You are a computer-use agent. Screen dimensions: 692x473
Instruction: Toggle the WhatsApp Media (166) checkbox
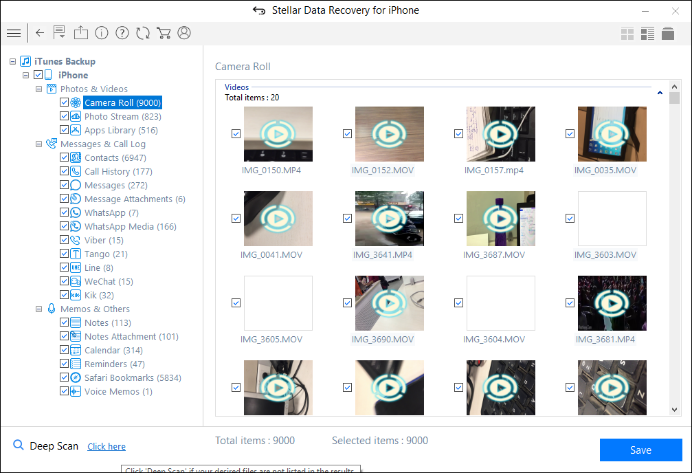tap(64, 226)
